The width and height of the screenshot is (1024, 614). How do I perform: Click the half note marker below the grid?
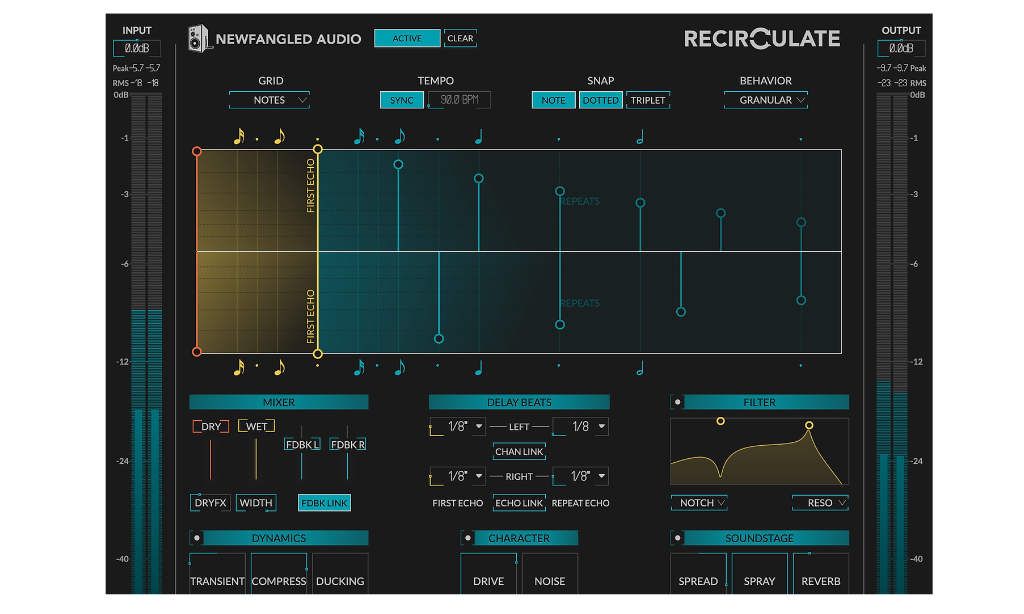[x=640, y=368]
